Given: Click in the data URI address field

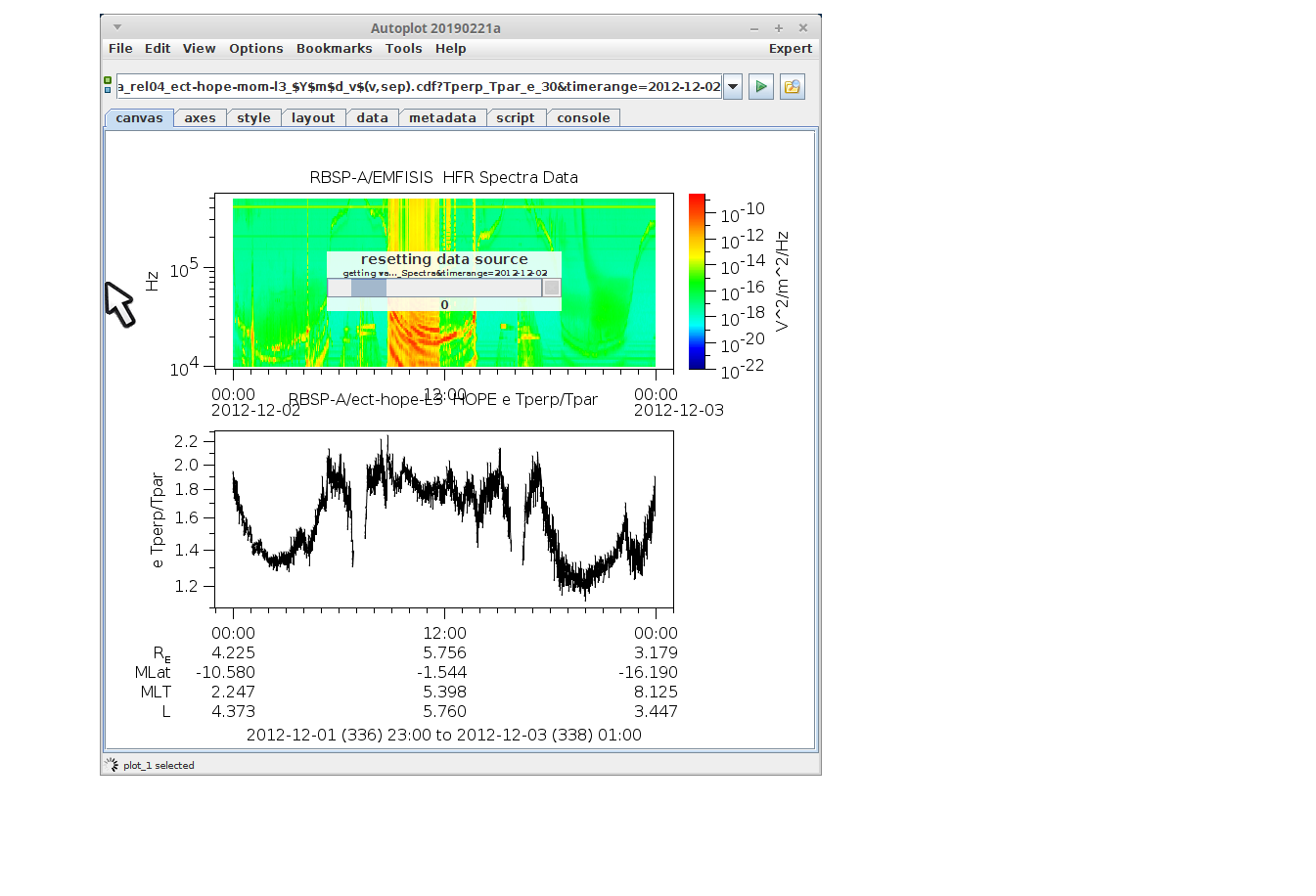Looking at the screenshot, I should (419, 87).
